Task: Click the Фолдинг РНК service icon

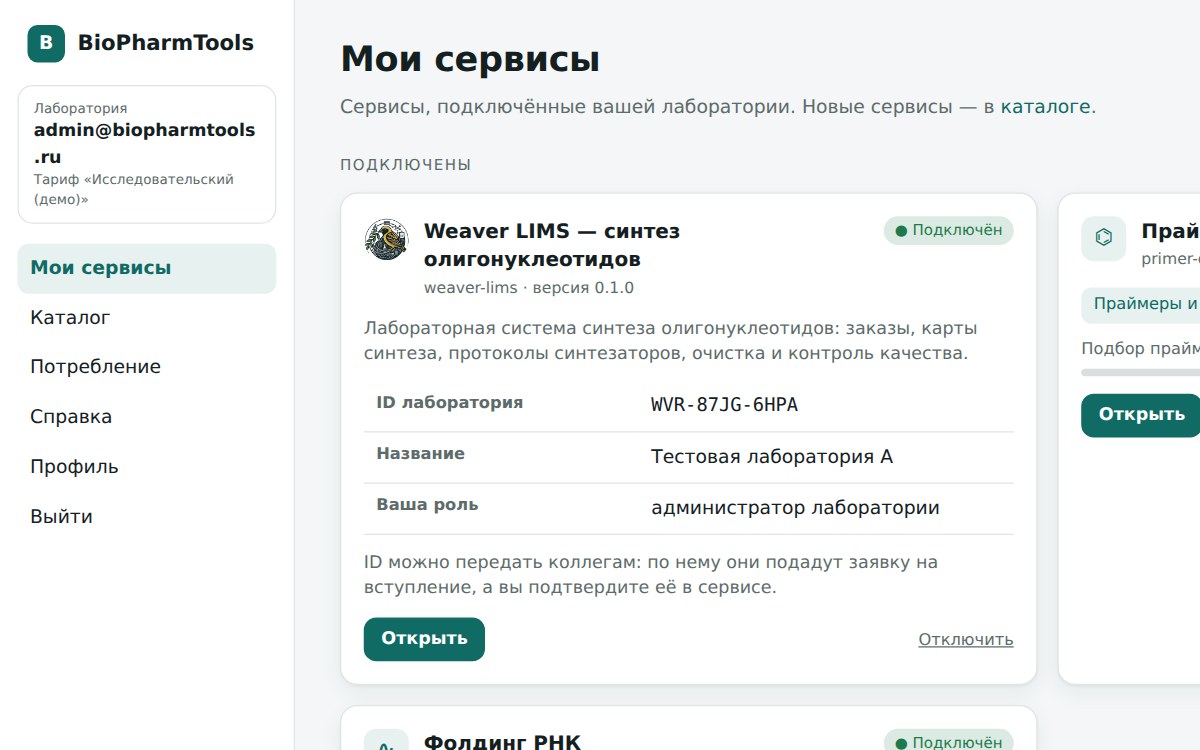Action: [x=386, y=740]
